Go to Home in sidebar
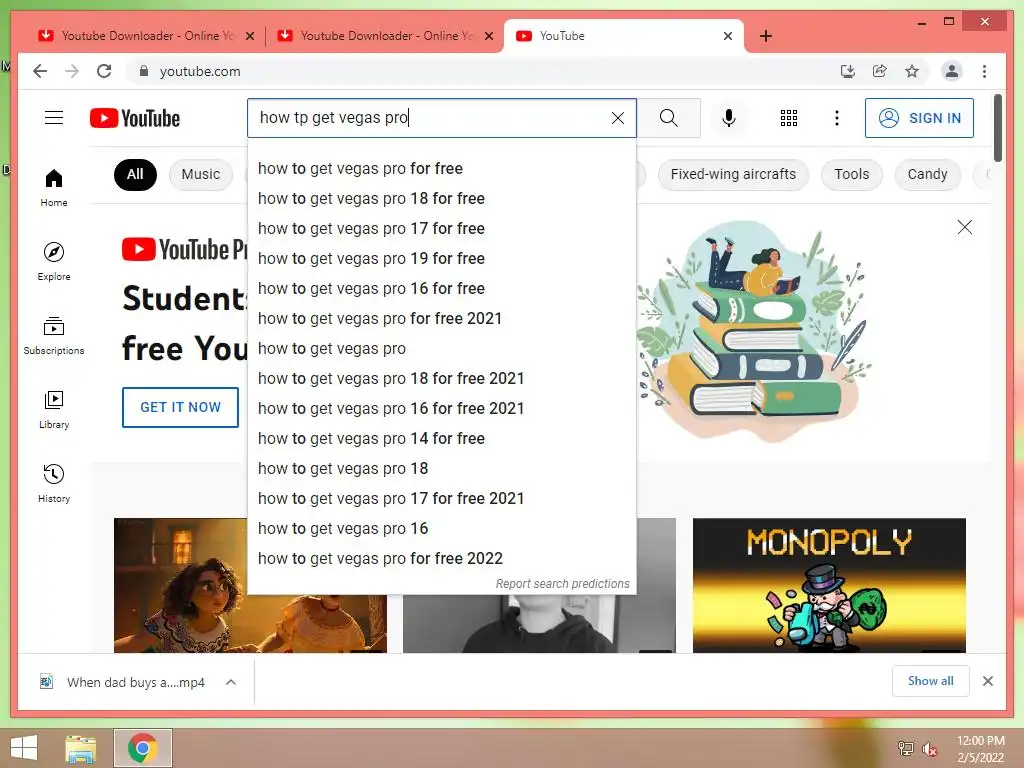Viewport: 1024px width, 768px height. click(54, 188)
